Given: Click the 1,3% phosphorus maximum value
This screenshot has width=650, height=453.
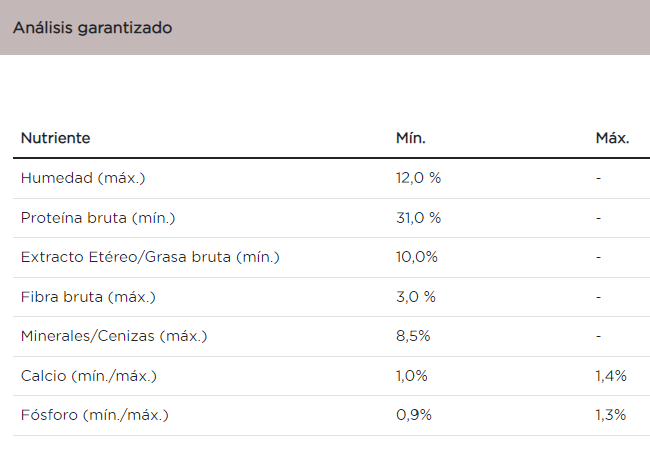Looking at the screenshot, I should (x=610, y=415).
